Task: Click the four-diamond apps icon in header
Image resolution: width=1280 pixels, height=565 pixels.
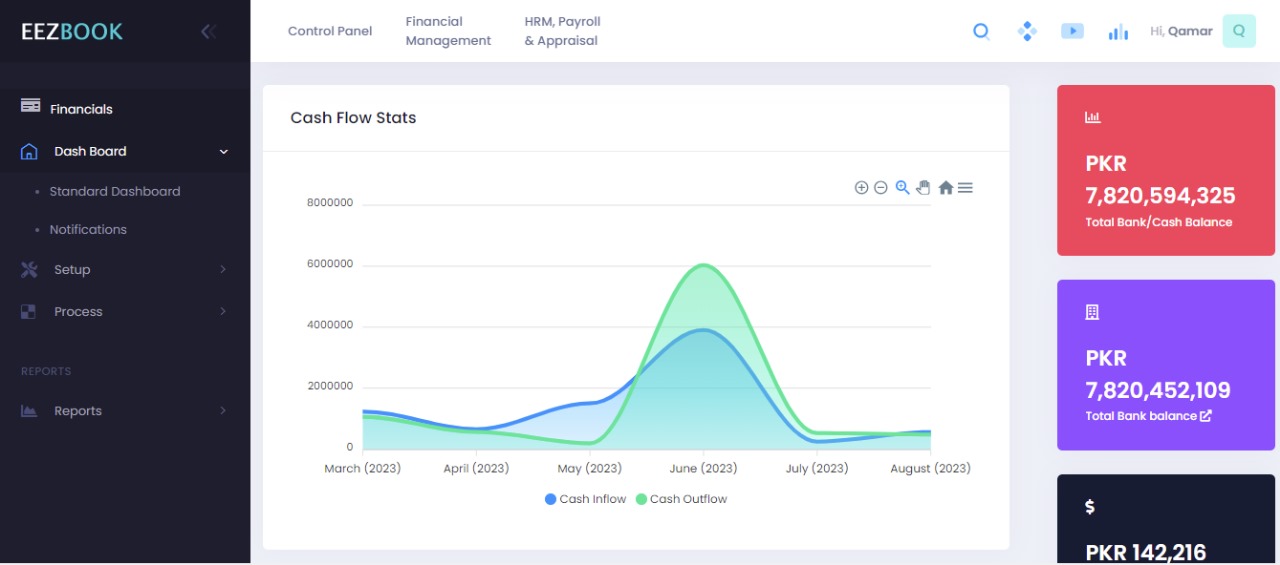Action: click(1027, 31)
